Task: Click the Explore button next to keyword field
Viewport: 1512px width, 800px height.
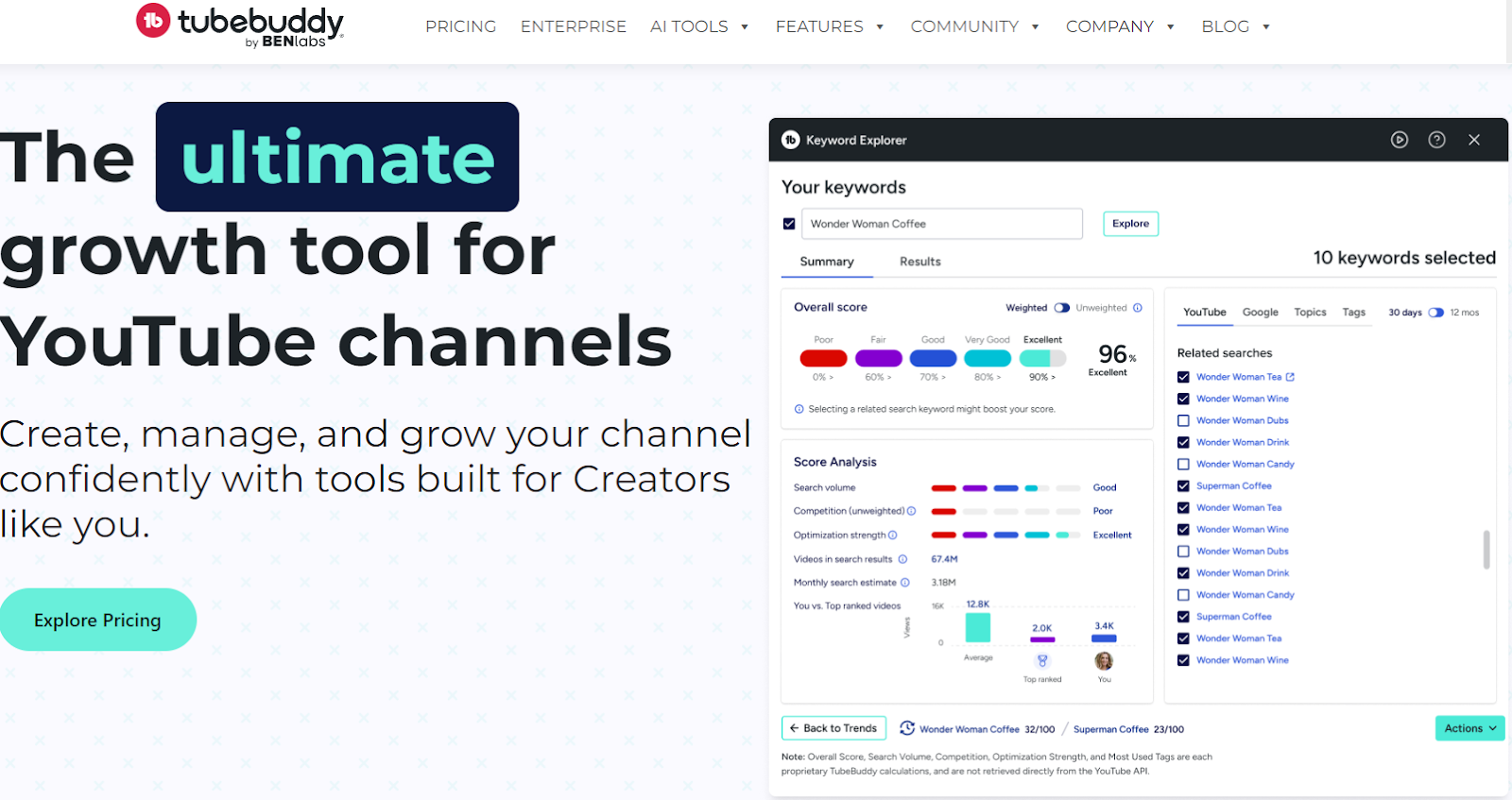Action: 1130,224
